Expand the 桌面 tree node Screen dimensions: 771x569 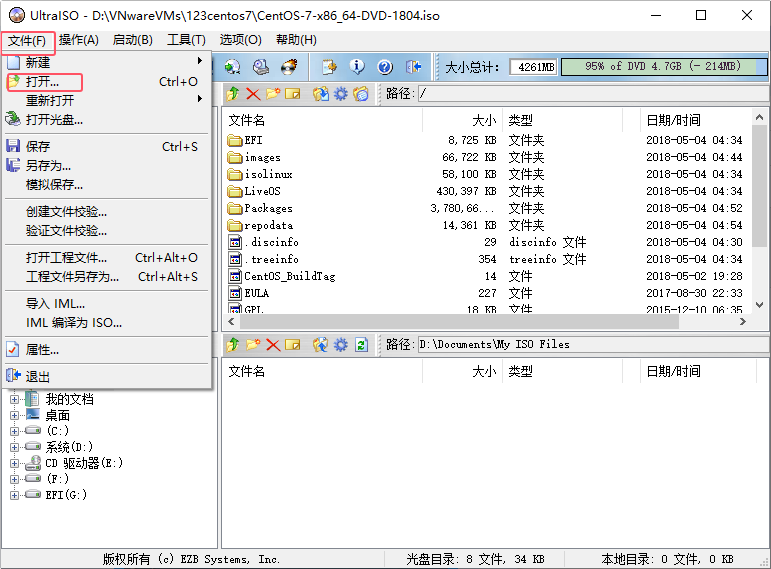[14, 416]
